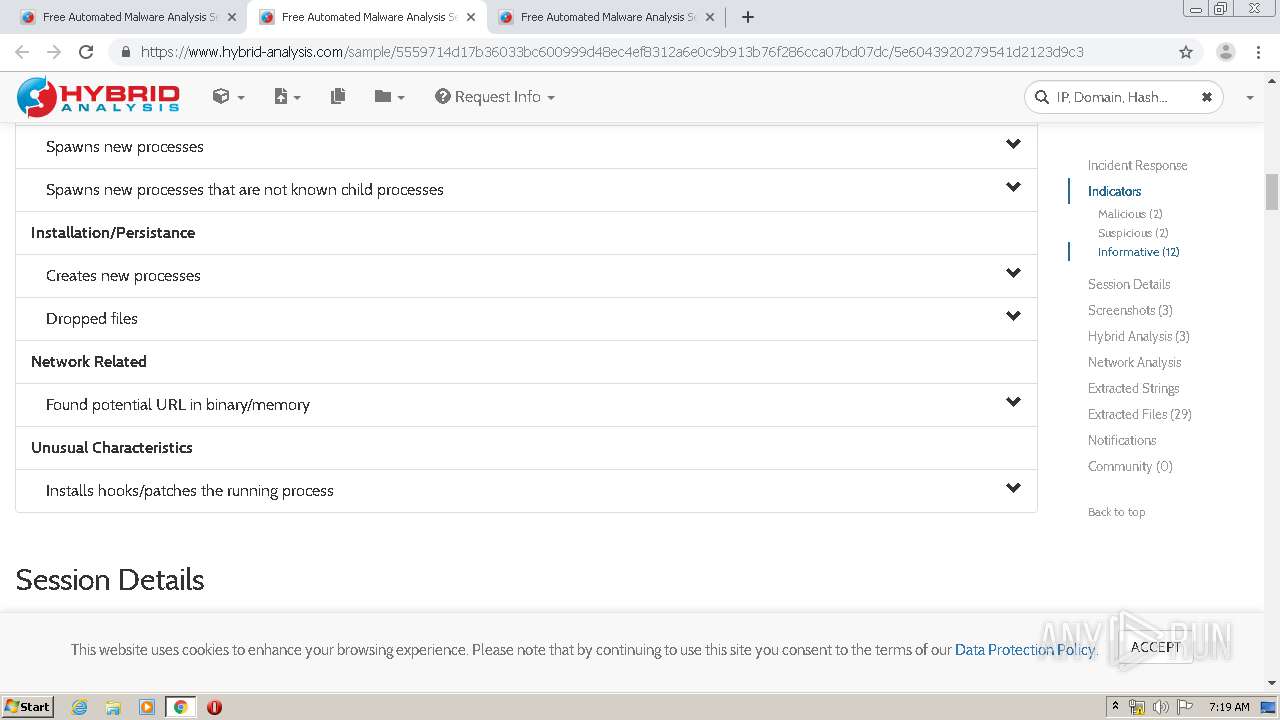
Task: Open the folder dropdown icon in navbar
Action: [x=389, y=97]
